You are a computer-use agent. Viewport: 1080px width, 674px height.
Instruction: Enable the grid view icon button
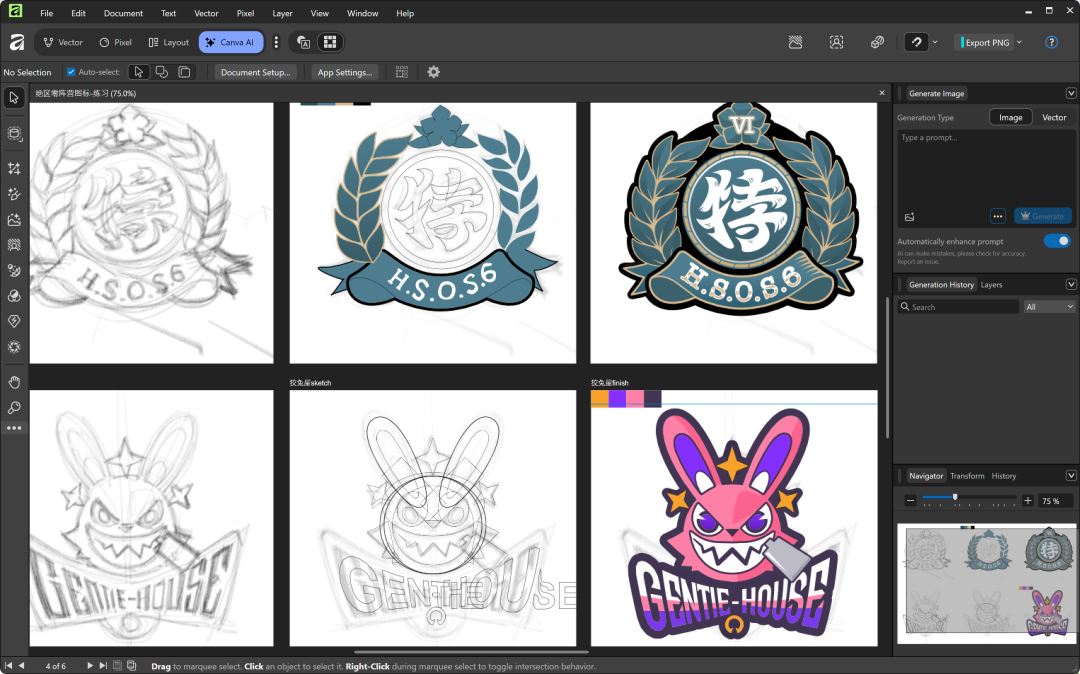coord(330,42)
